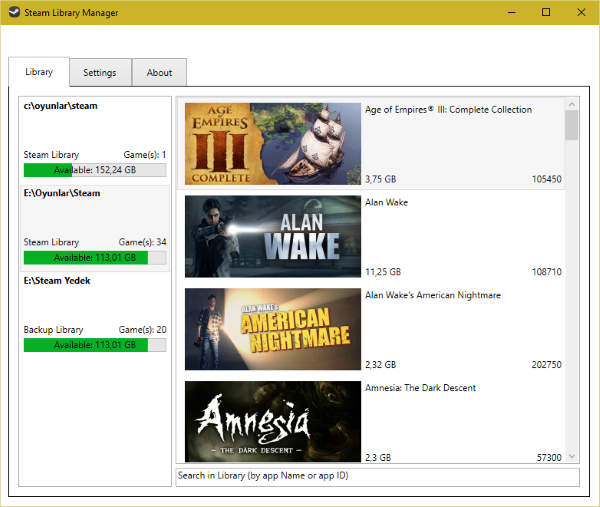Open the Settings tab
600x507 pixels.
coord(100,72)
